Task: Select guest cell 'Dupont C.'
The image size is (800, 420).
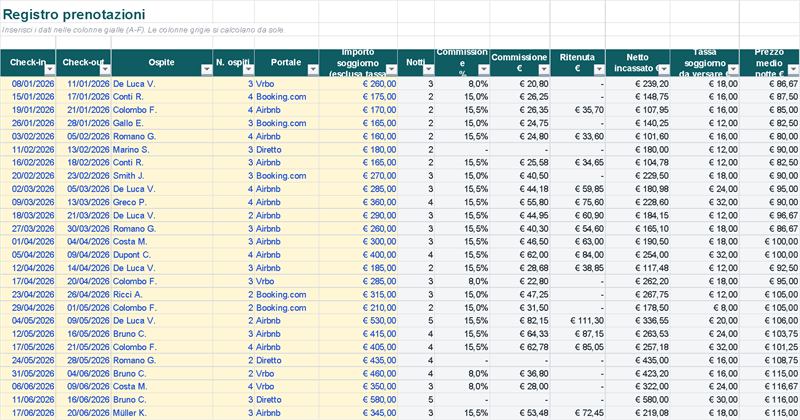Action: [x=162, y=255]
